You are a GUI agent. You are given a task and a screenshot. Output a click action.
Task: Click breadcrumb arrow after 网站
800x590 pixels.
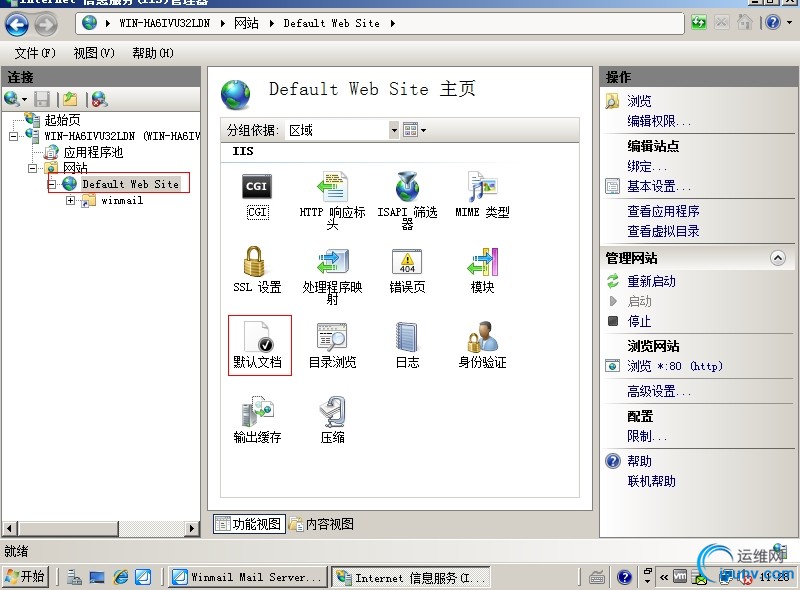click(271, 23)
